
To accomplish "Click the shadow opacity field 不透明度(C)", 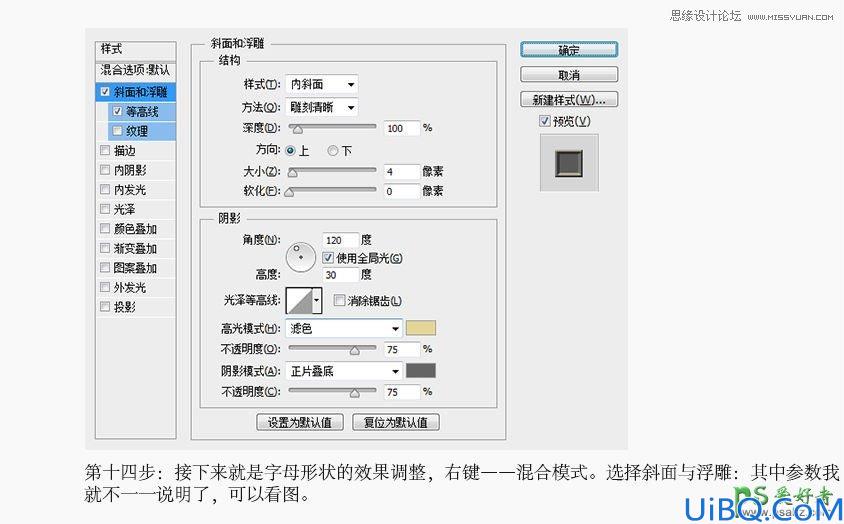I will click(401, 392).
